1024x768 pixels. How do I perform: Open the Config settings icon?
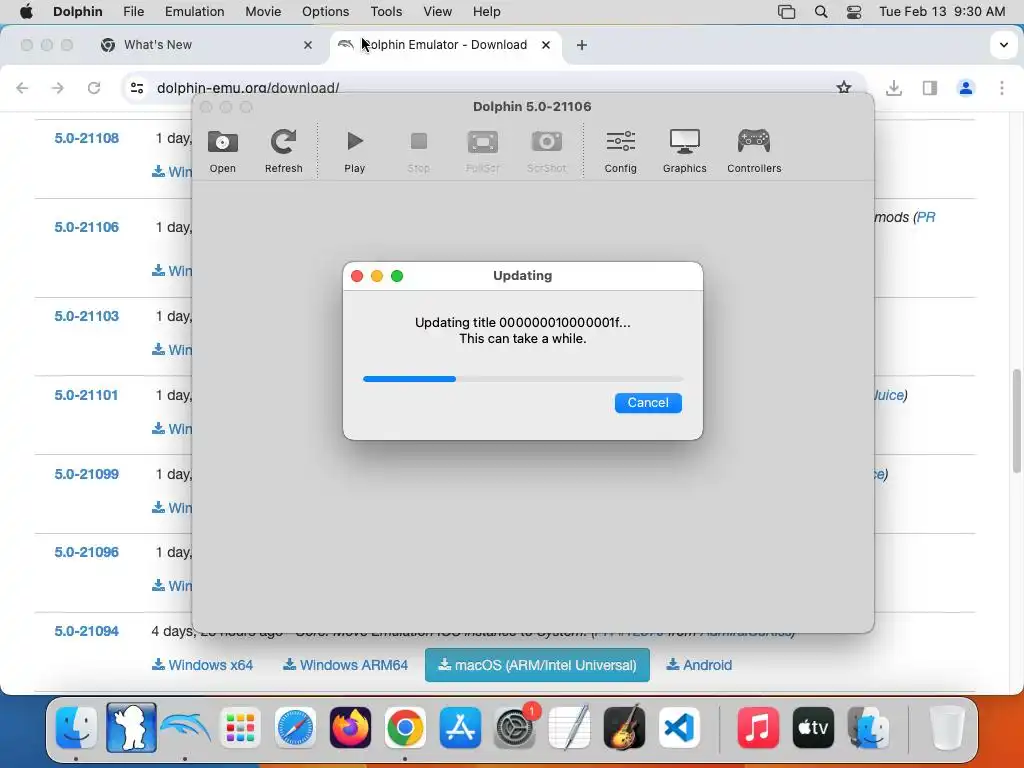pyautogui.click(x=620, y=151)
